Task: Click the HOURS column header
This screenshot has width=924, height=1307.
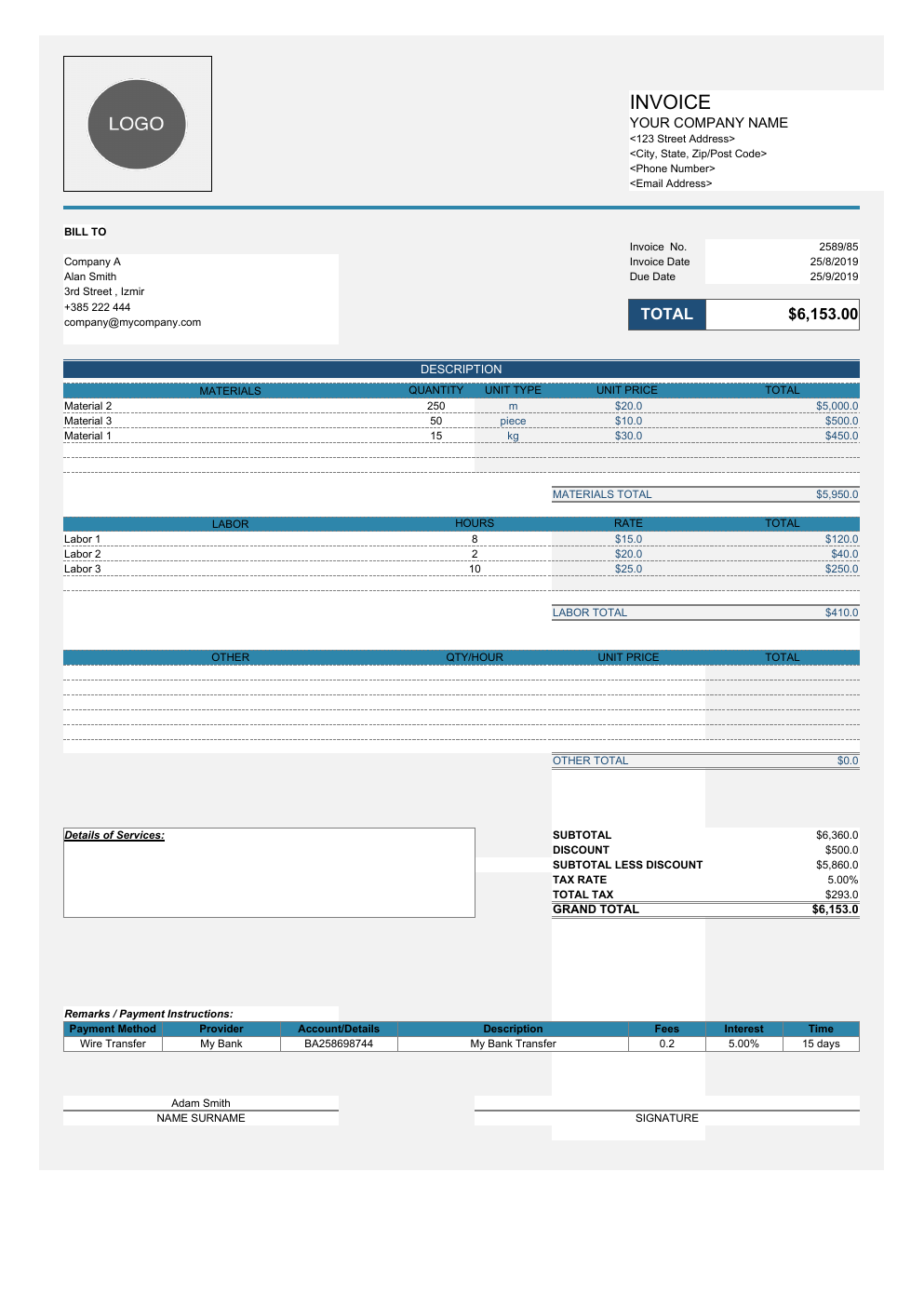Action: tap(475, 523)
